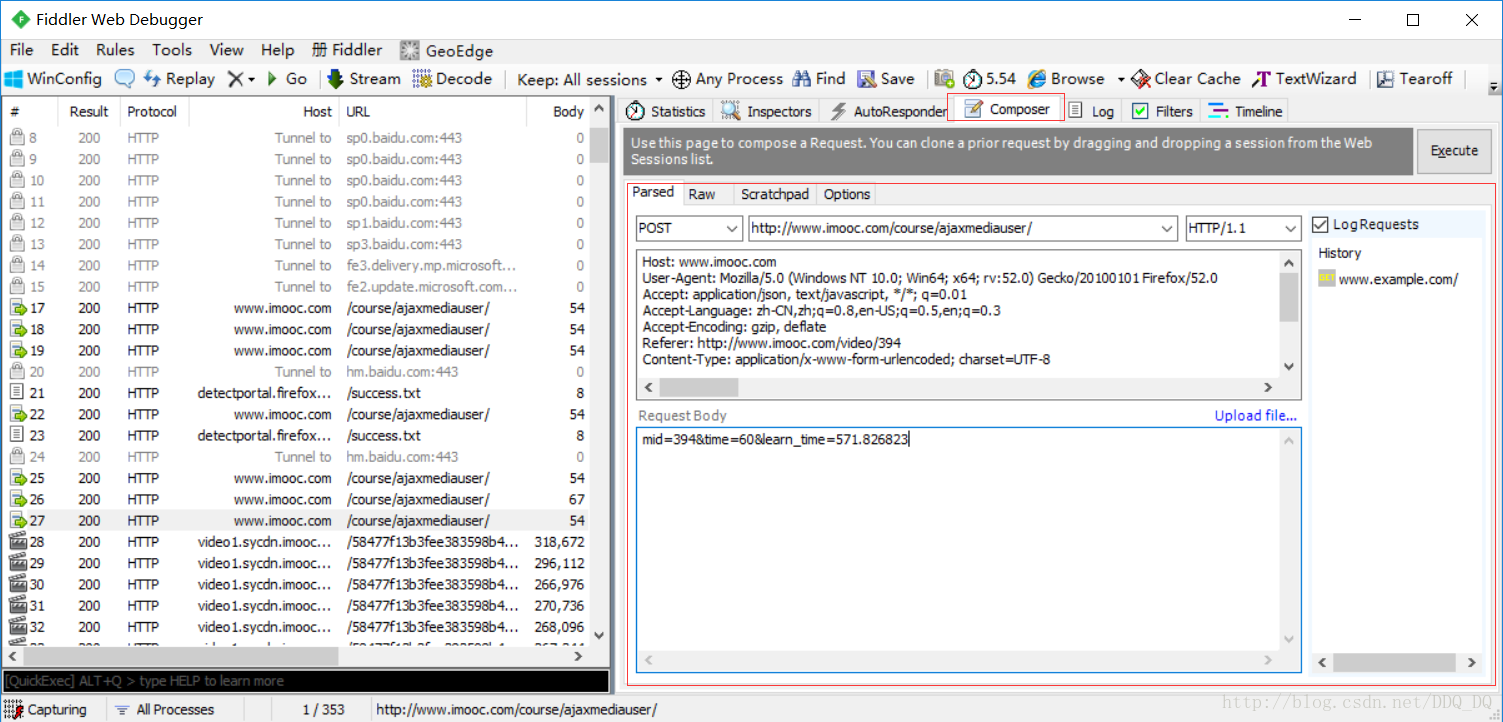Click the Save toolbar icon
This screenshot has height=722, width=1503.
pos(886,78)
